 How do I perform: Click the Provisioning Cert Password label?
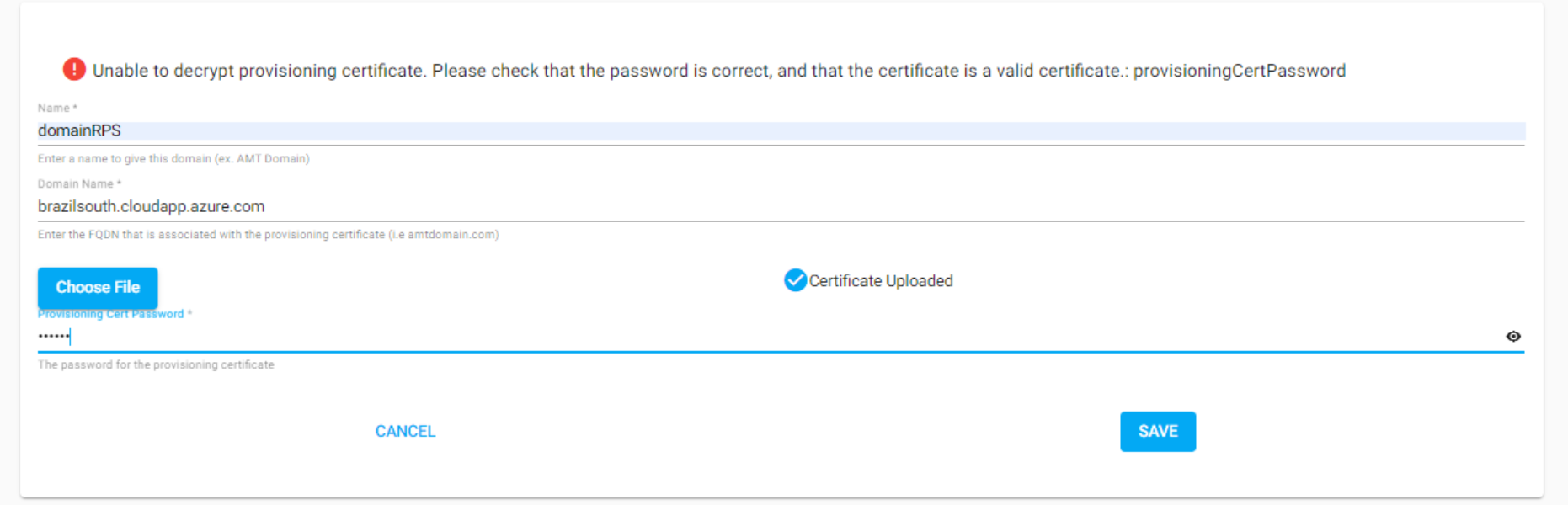coord(115,314)
